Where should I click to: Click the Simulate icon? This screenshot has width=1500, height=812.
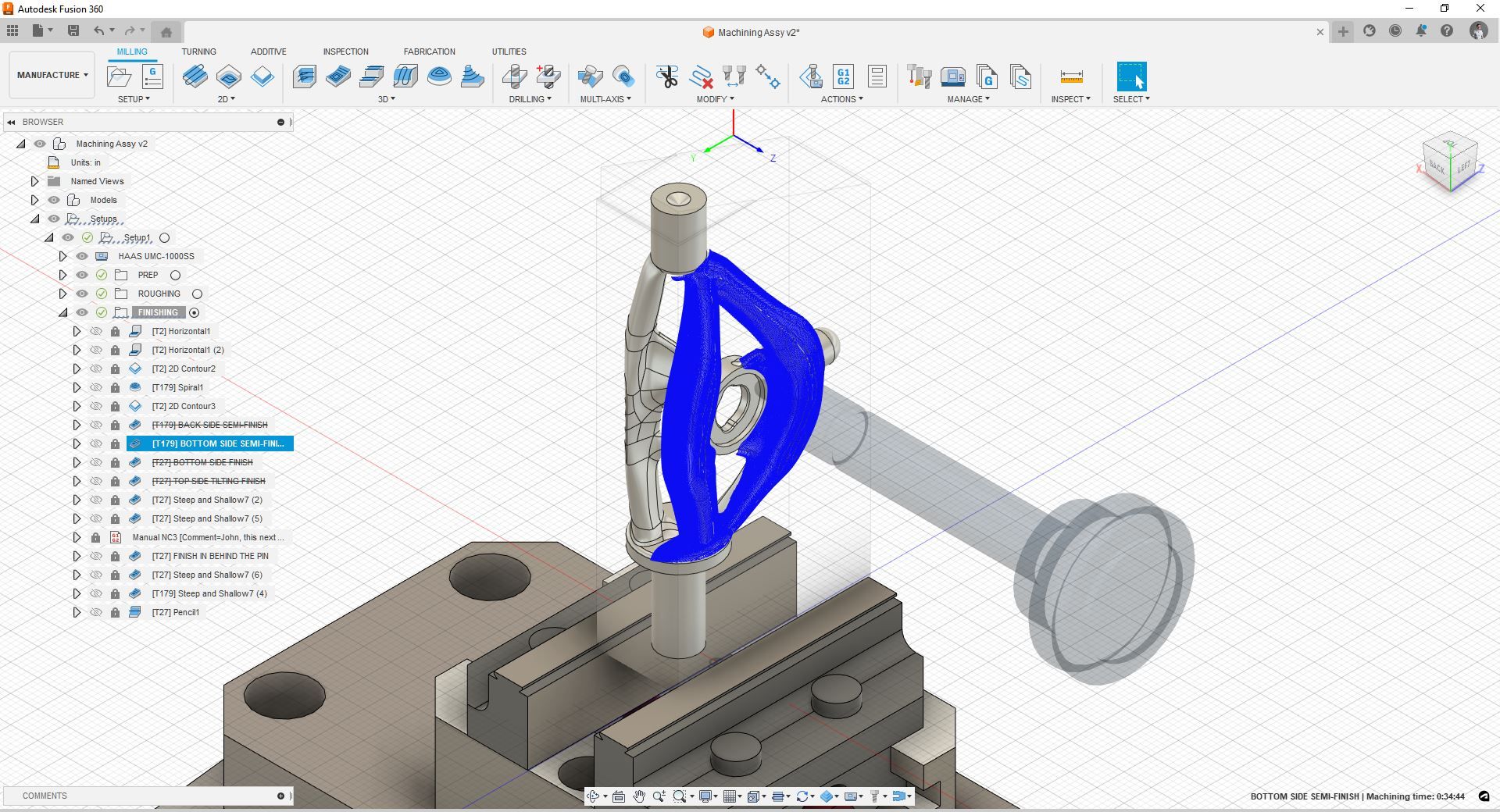tap(811, 77)
